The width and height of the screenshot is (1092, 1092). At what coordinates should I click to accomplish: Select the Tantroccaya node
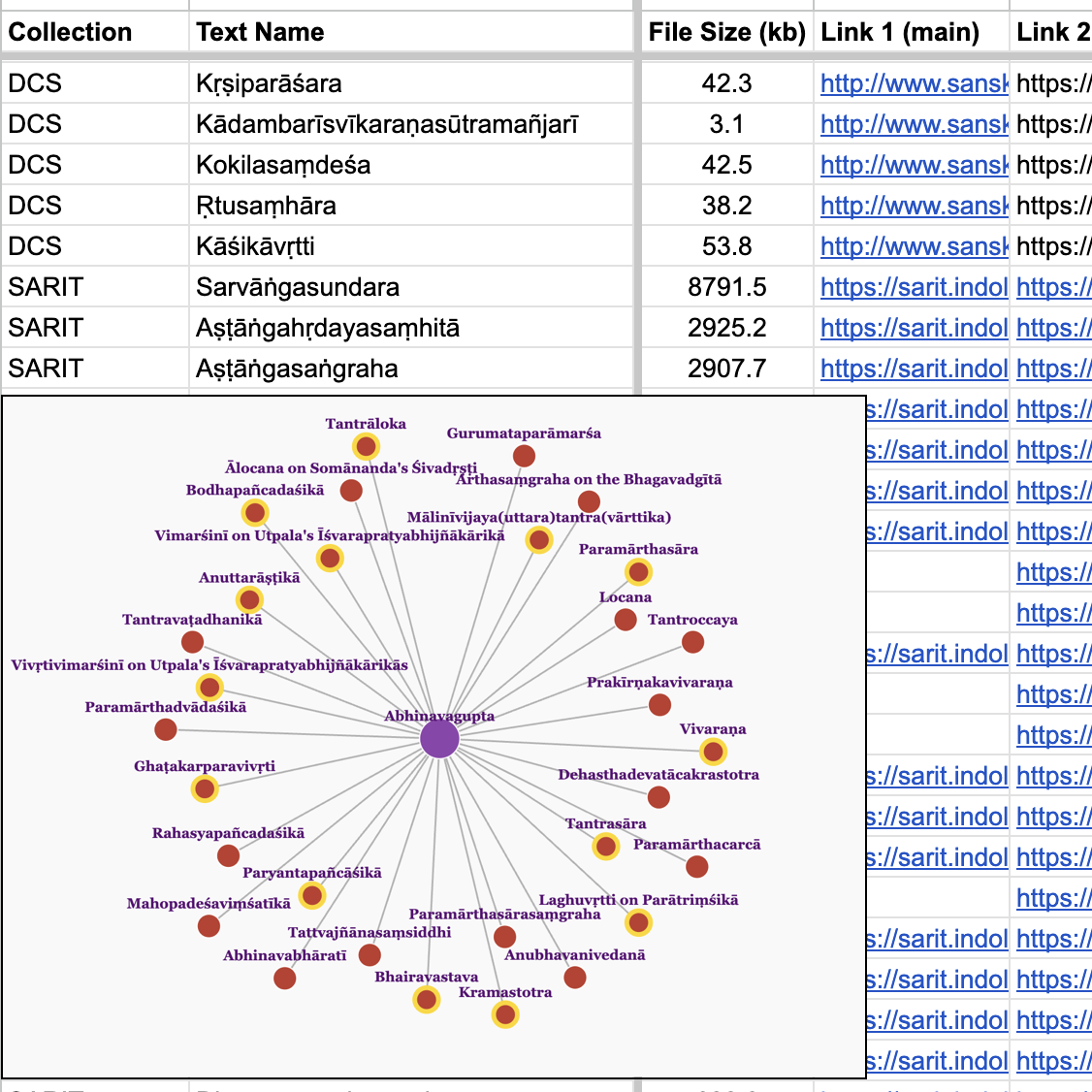click(692, 642)
